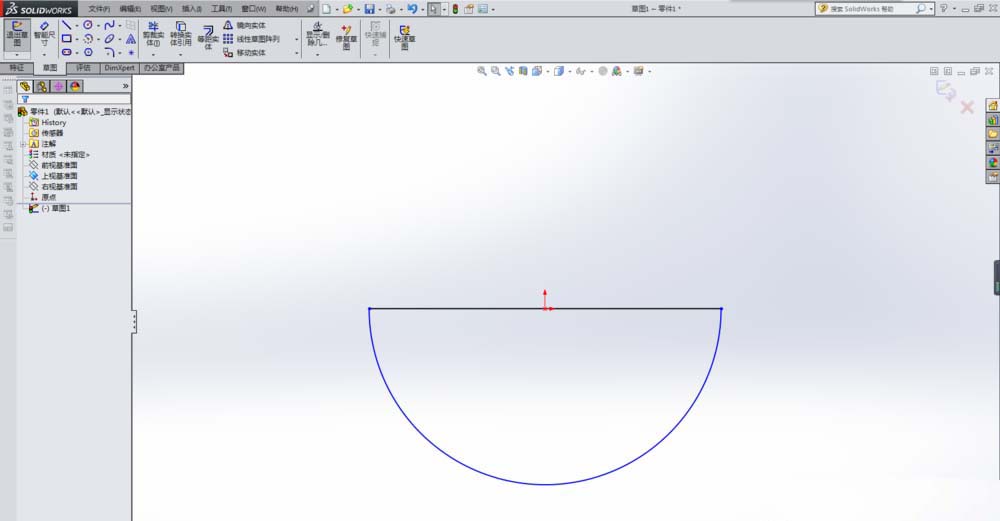The image size is (1000, 521).
Task: Click the 镜向实体 Mirror Entities tool
Action: click(x=244, y=26)
